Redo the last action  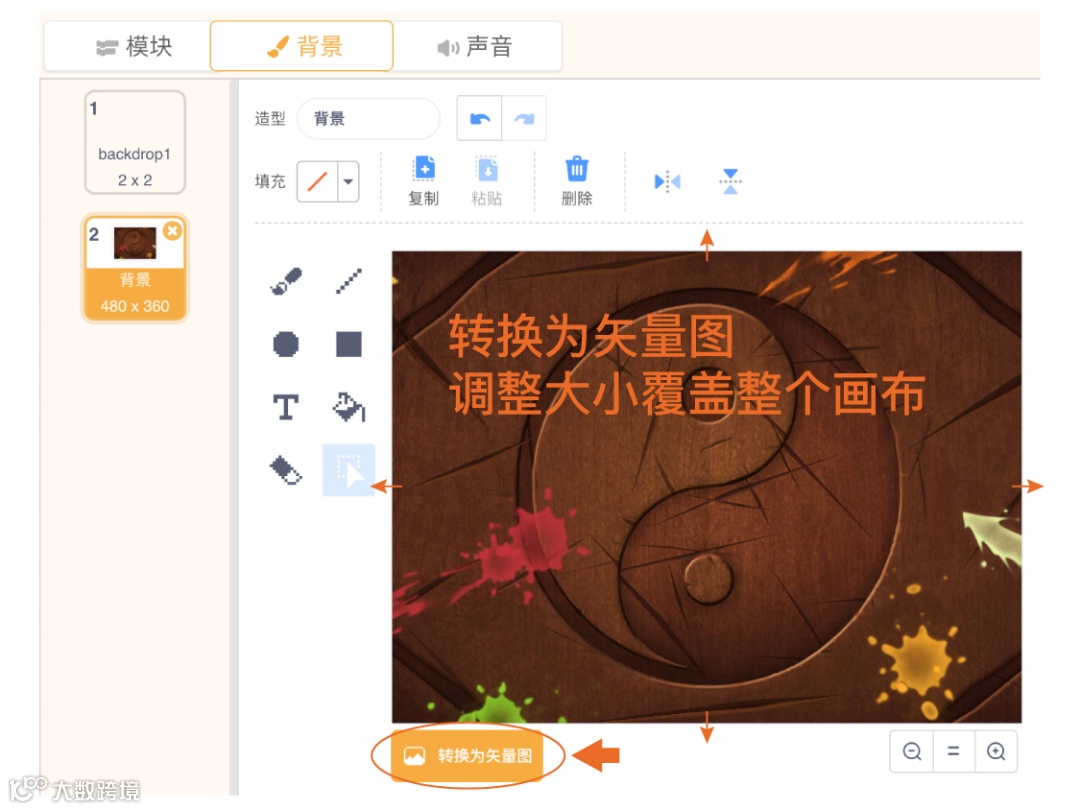(524, 118)
